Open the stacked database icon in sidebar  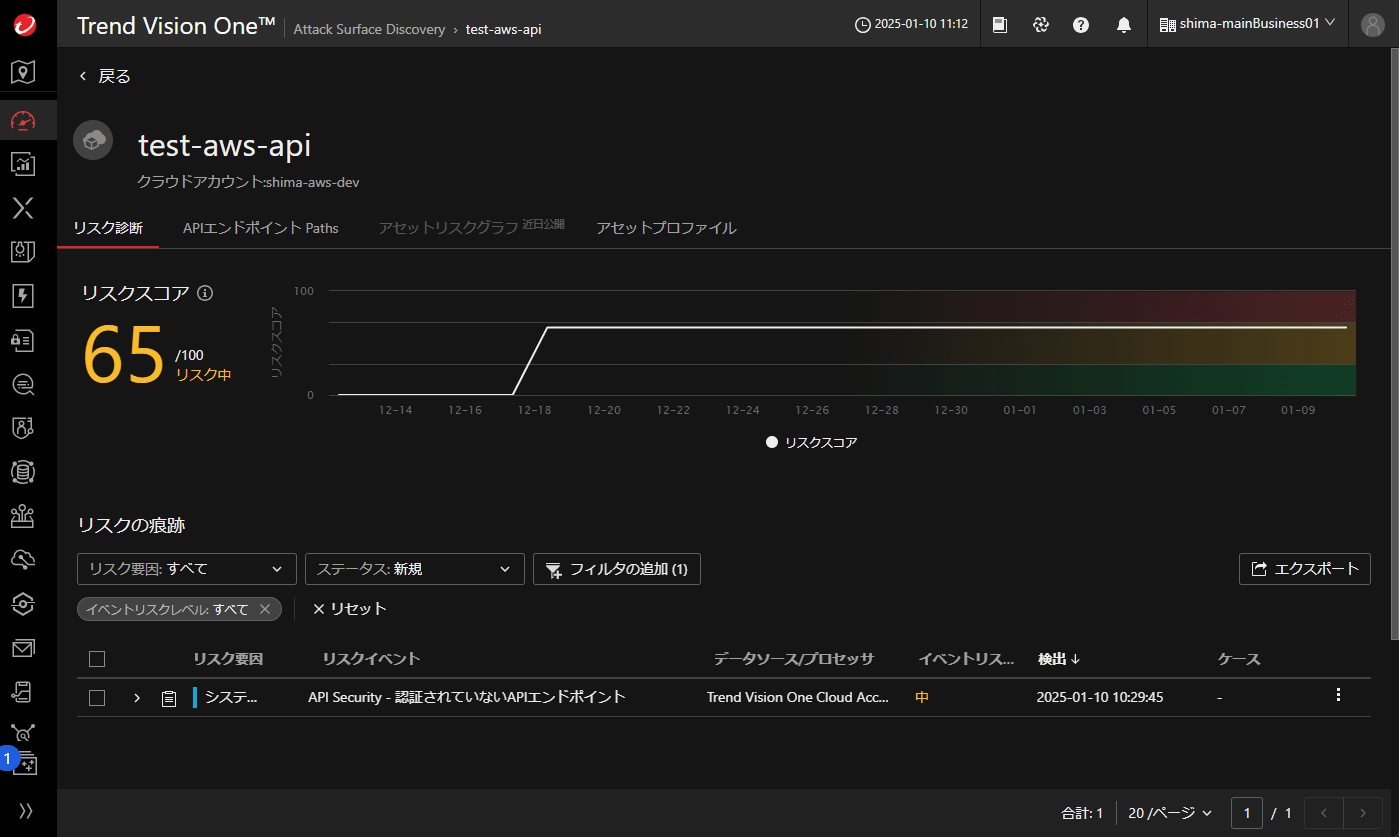(x=23, y=472)
